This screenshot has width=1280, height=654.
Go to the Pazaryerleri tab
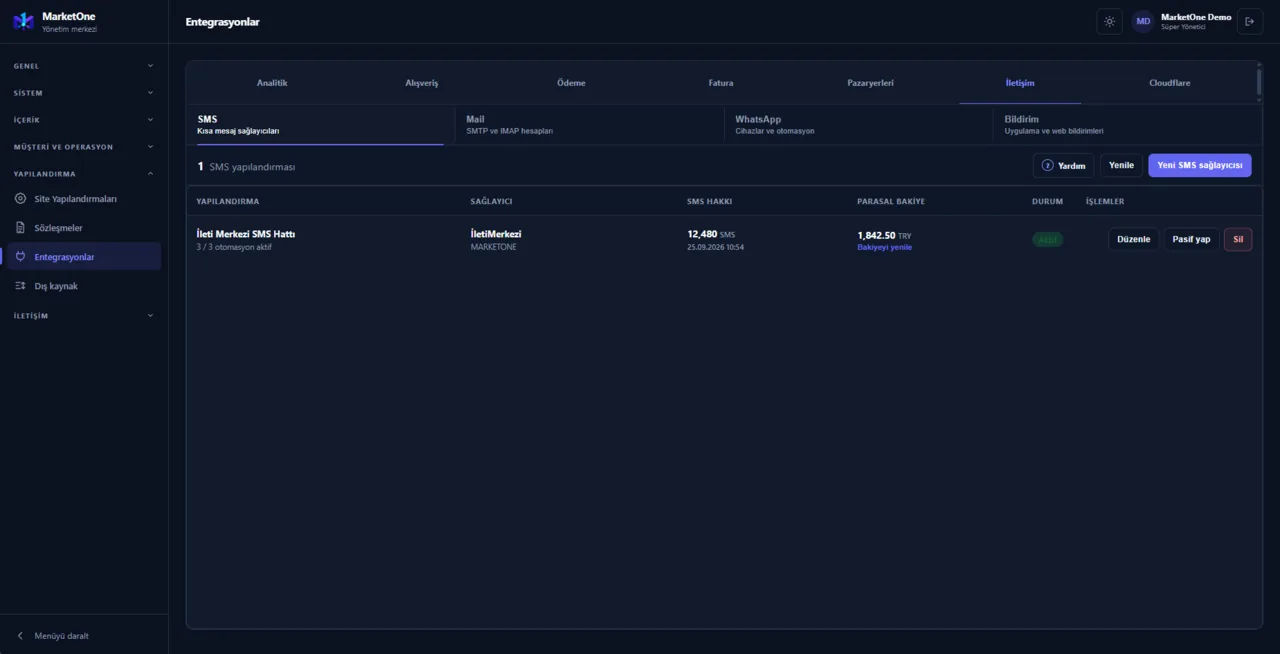click(x=870, y=83)
